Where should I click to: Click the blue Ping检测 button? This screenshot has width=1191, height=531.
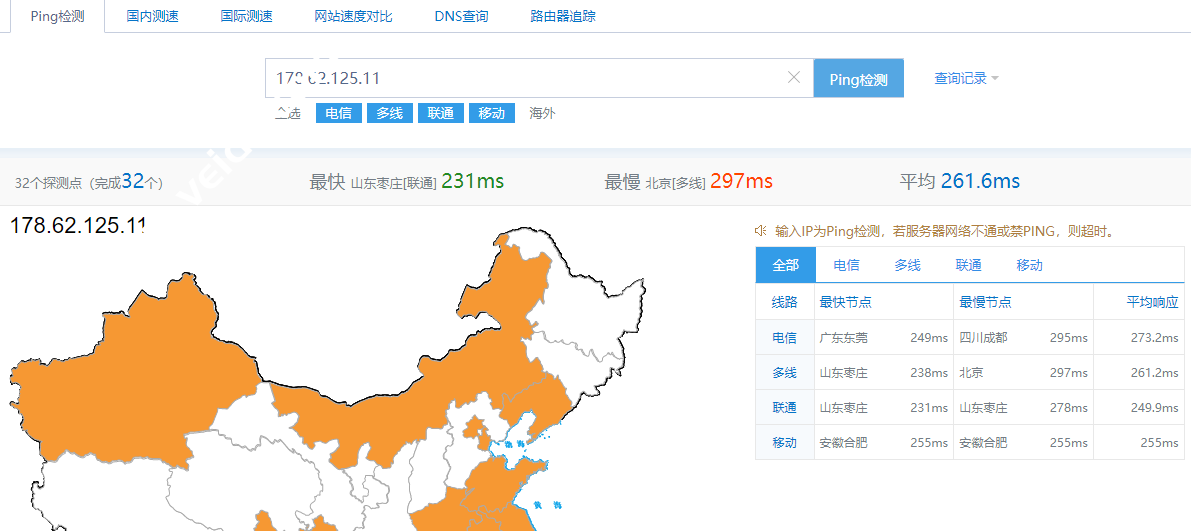click(858, 78)
